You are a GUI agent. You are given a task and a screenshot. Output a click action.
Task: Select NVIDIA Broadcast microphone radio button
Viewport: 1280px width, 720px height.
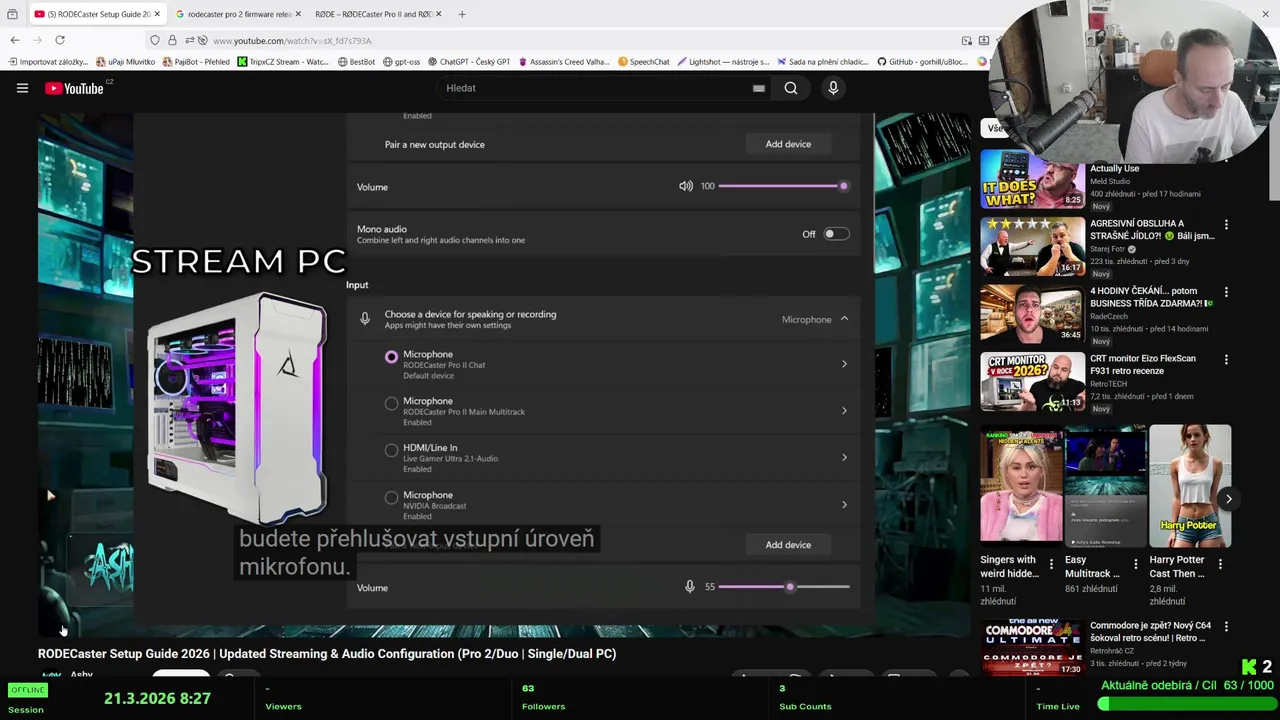click(x=391, y=497)
